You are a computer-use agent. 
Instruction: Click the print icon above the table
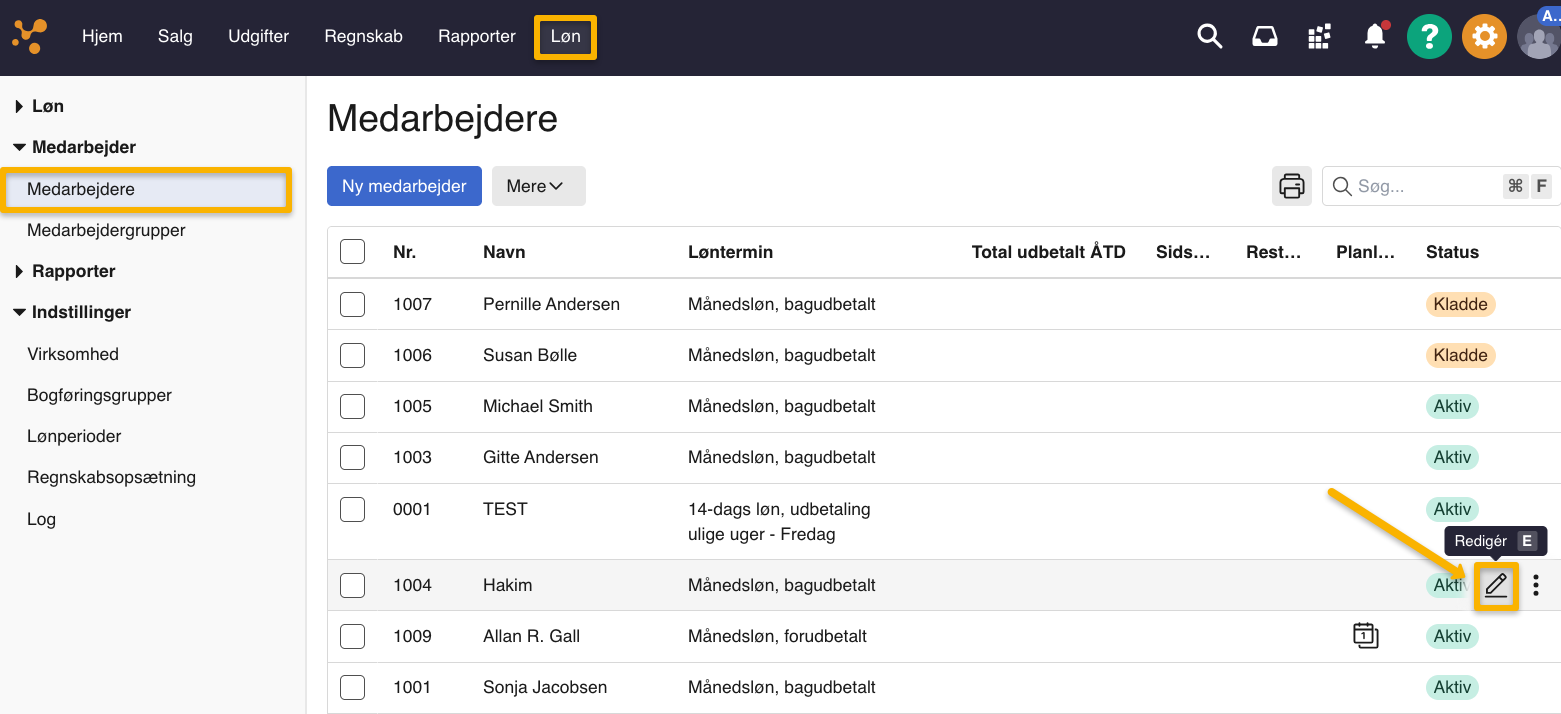1292,186
